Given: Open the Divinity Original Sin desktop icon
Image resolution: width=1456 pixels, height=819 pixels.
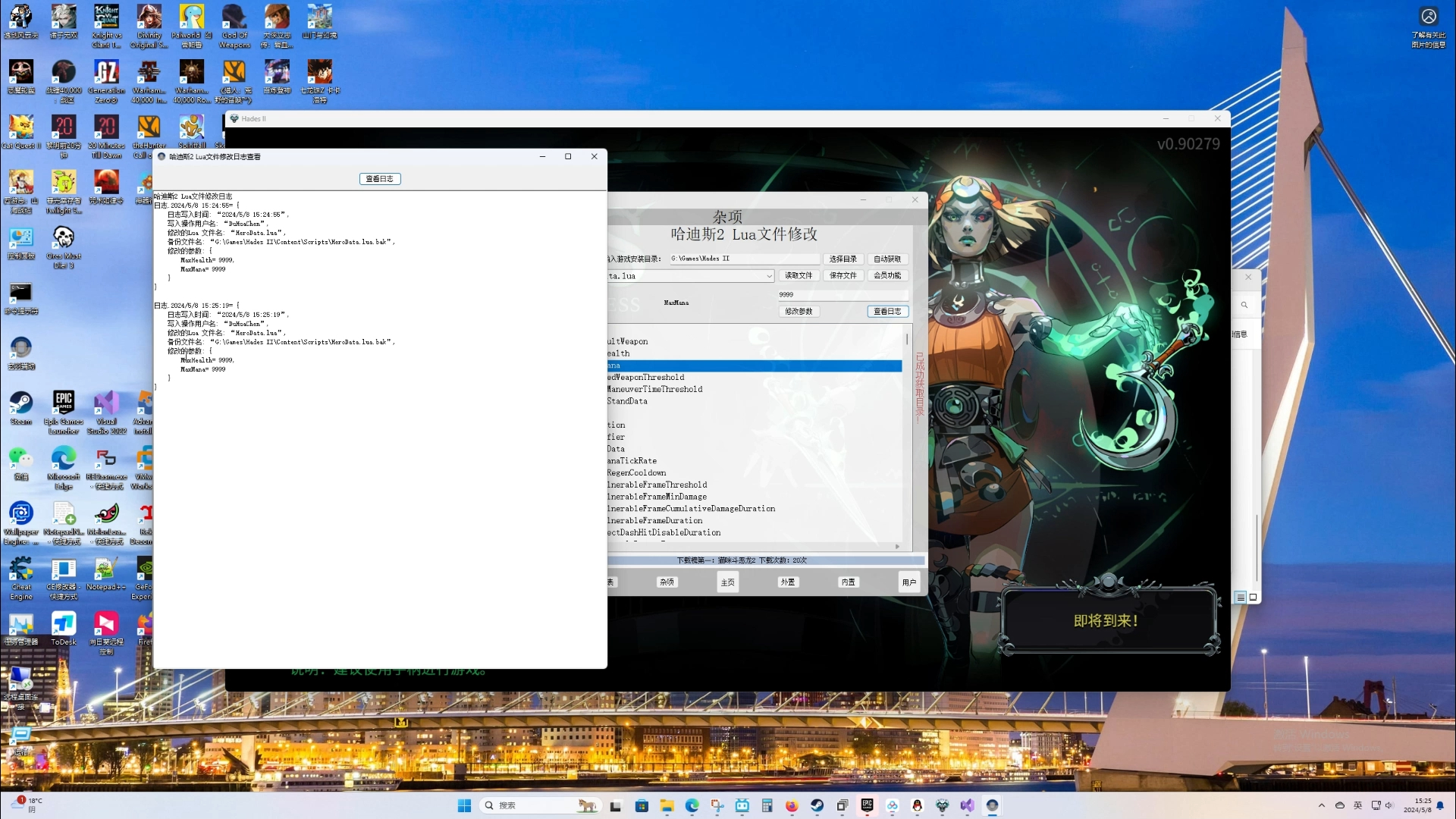Looking at the screenshot, I should pyautogui.click(x=149, y=26).
